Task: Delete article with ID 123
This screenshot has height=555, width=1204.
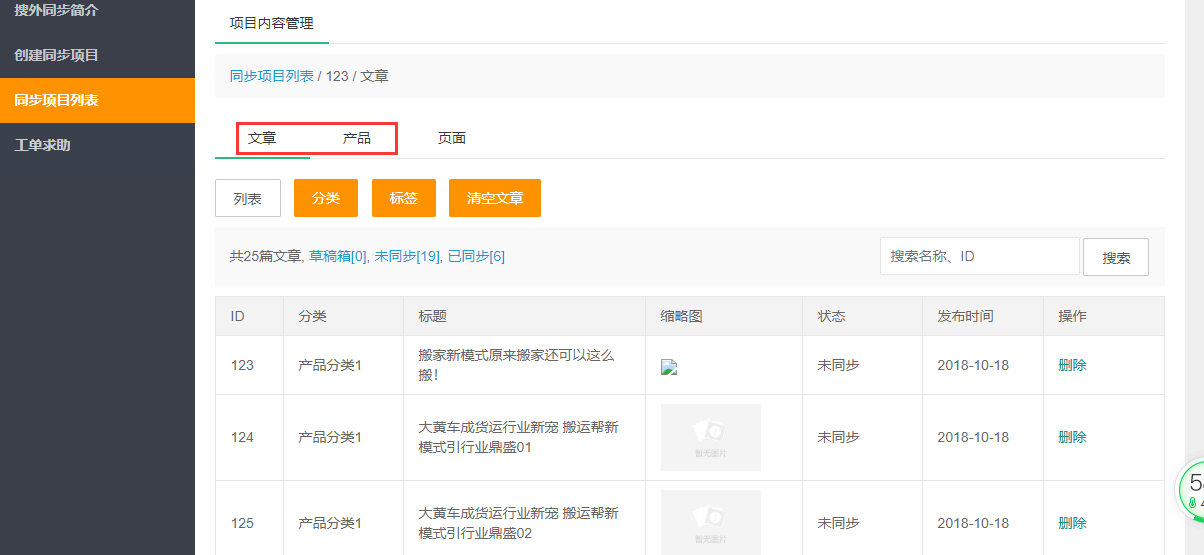Action: [x=1072, y=365]
